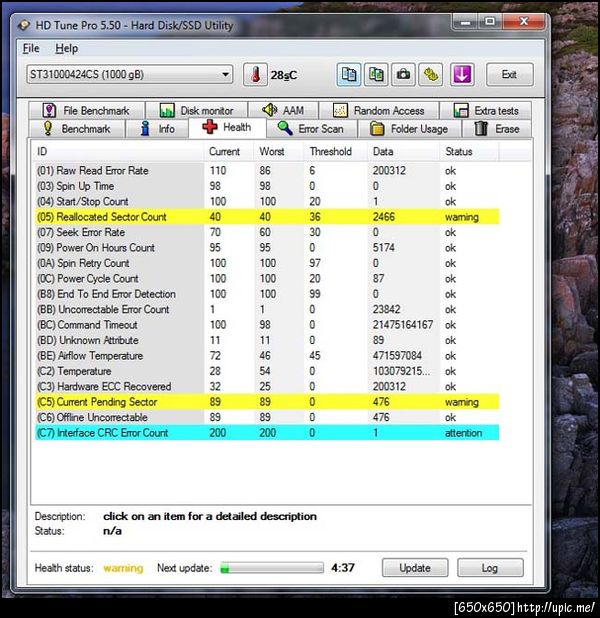Viewport: 600px width, 618px height.
Task: Select the Spin Up Time row
Action: point(267,186)
